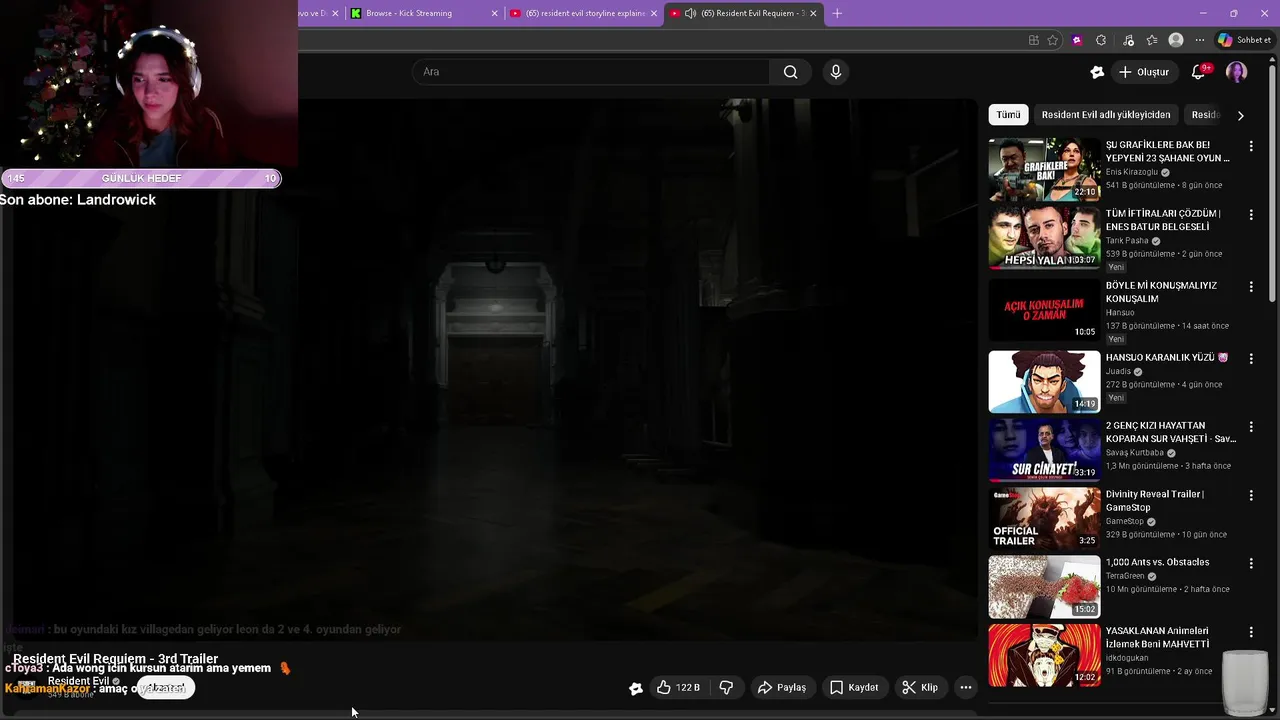Click the purple extension icon in the toolbar

pyautogui.click(x=1077, y=40)
